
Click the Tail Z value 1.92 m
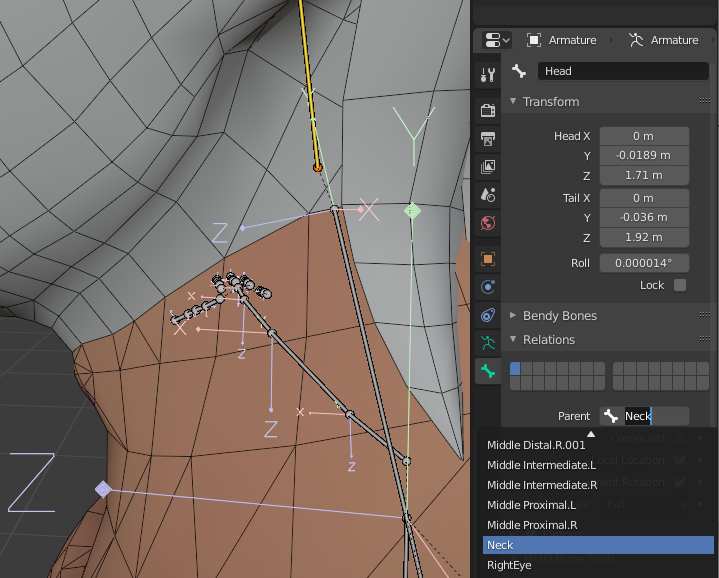click(x=644, y=237)
